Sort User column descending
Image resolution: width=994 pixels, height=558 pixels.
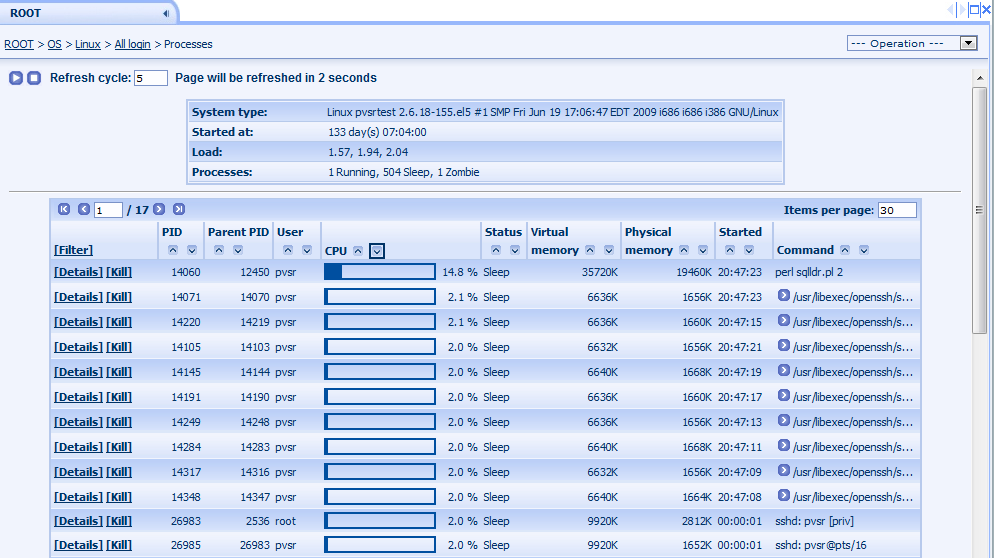[x=307, y=250]
